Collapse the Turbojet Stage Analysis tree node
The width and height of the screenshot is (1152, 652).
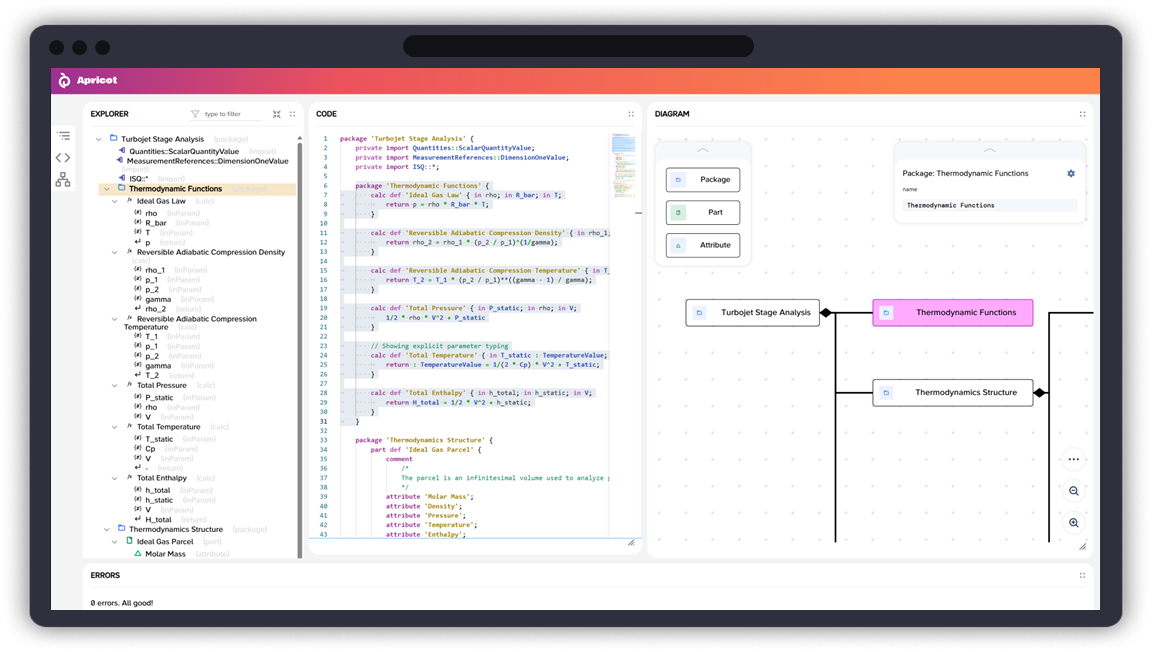pos(99,139)
